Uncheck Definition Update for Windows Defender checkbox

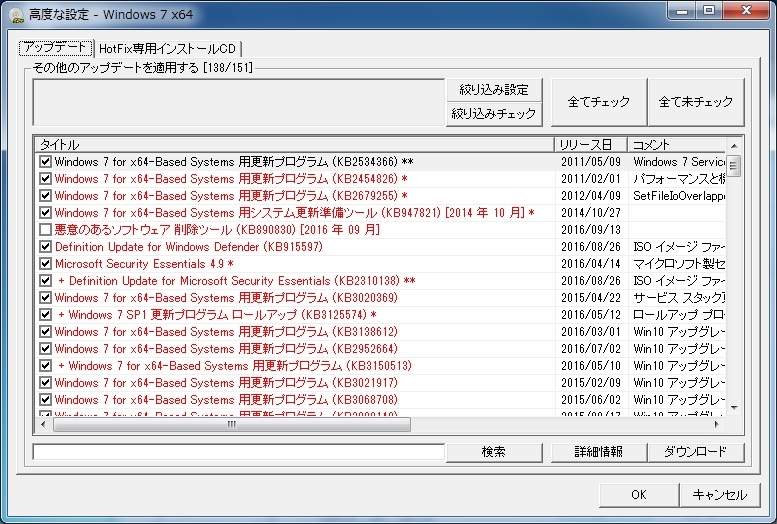pyautogui.click(x=46, y=246)
